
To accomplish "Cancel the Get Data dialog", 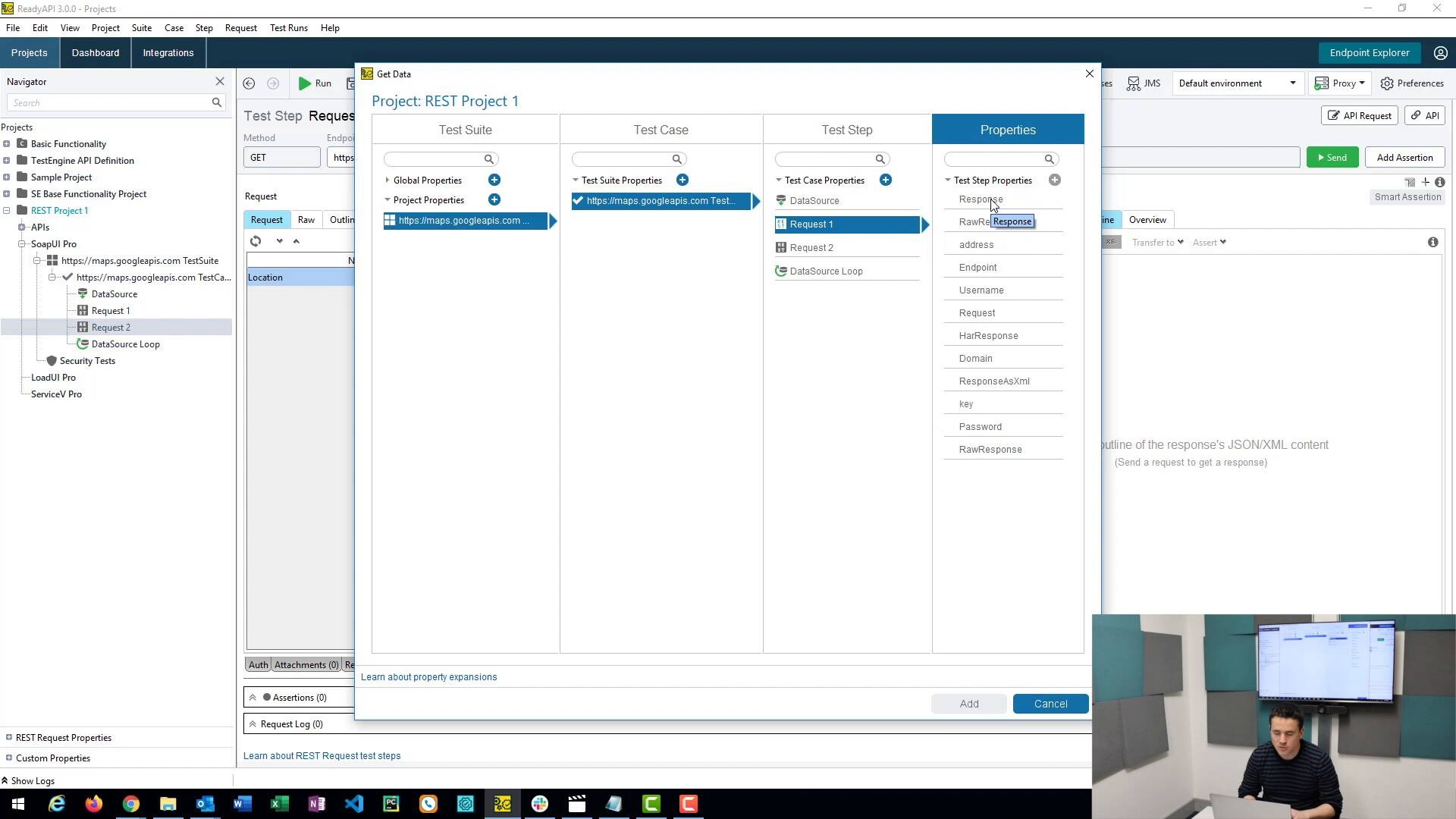I will [x=1050, y=704].
